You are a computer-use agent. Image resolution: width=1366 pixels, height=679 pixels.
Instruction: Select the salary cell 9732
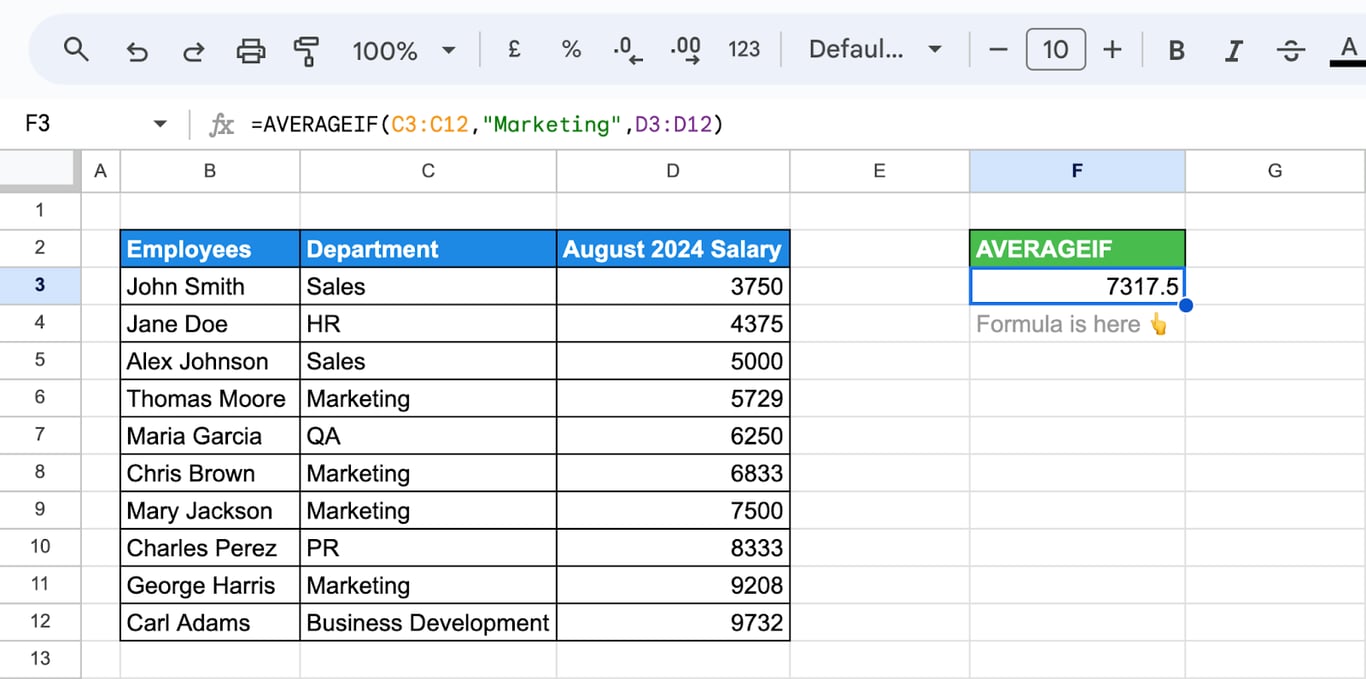673,622
